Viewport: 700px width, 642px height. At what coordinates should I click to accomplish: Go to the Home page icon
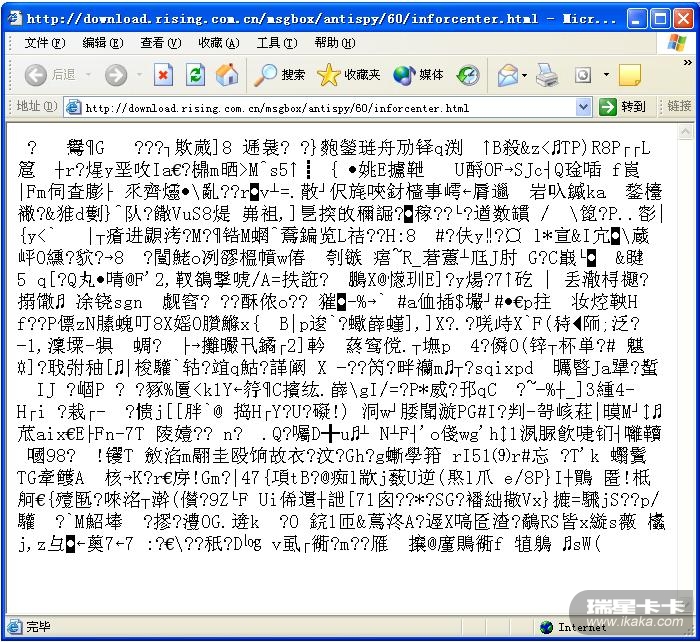click(x=227, y=75)
